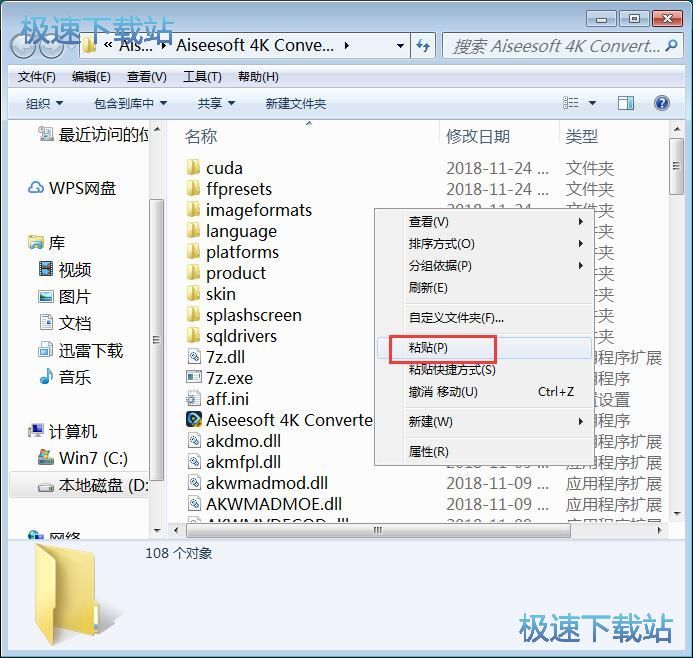This screenshot has width=693, height=658.
Task: Open the 共享 dropdown
Action: 216,103
